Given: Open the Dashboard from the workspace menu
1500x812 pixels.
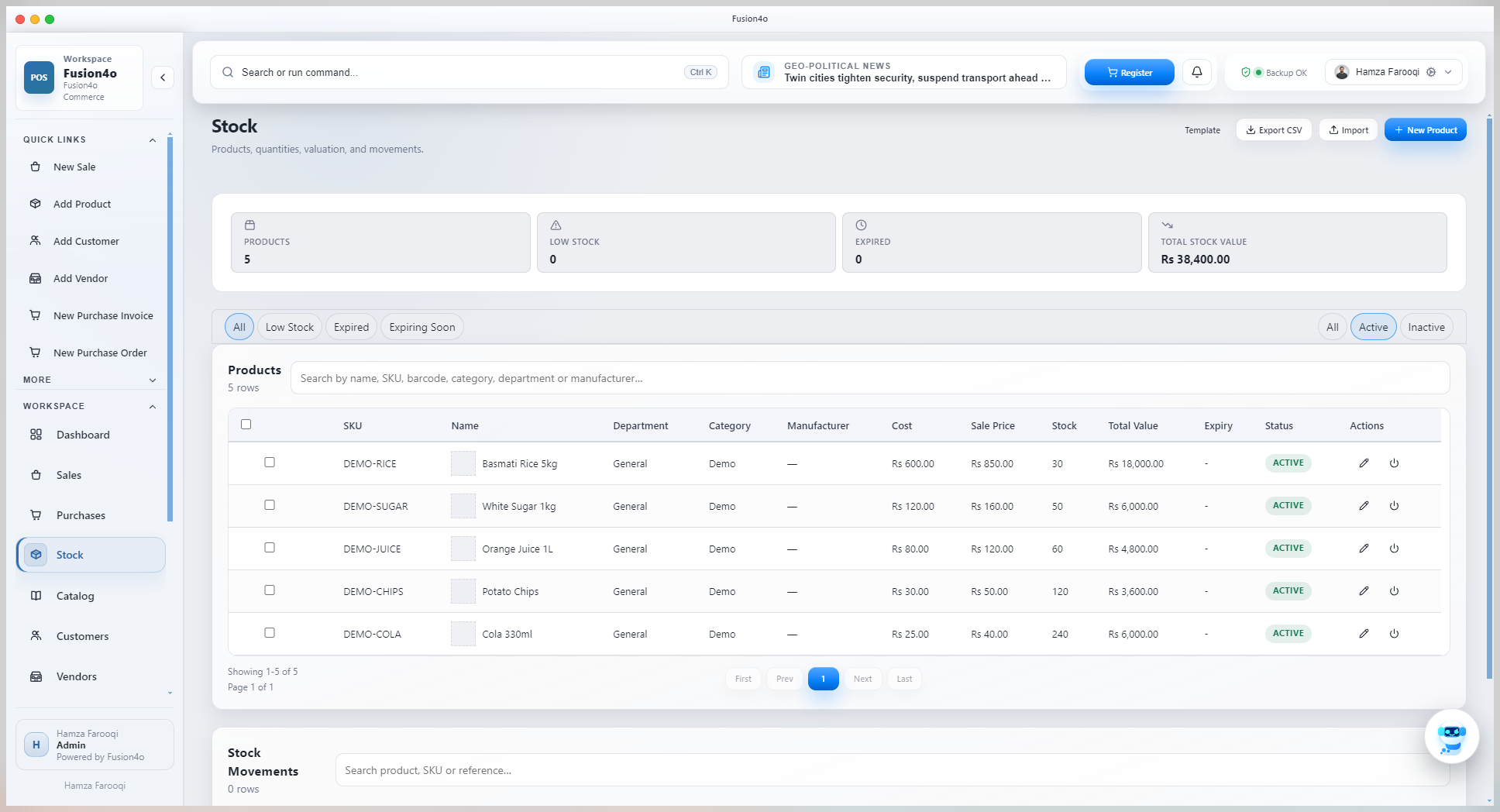Looking at the screenshot, I should coord(82,435).
